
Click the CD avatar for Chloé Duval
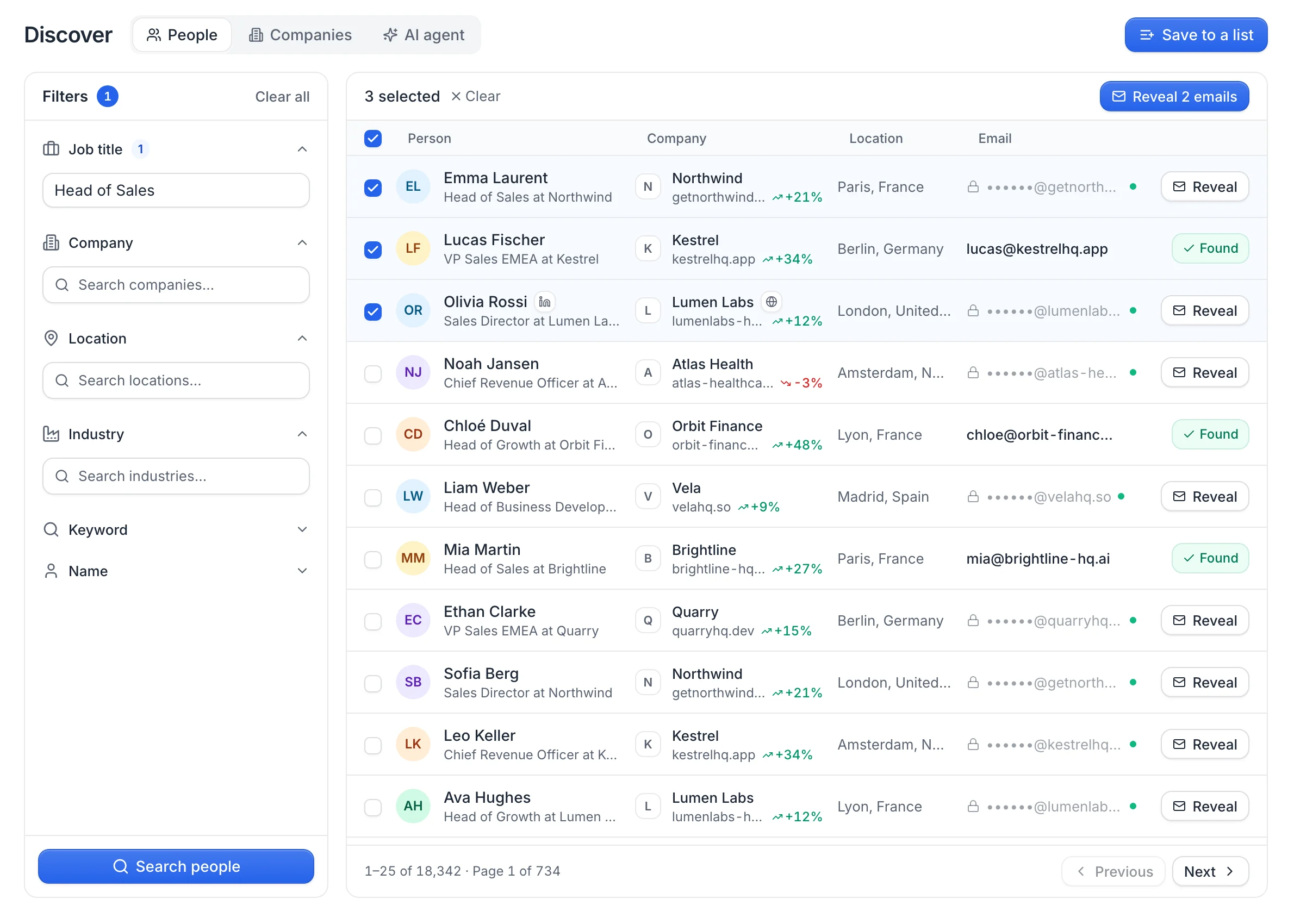[413, 435]
